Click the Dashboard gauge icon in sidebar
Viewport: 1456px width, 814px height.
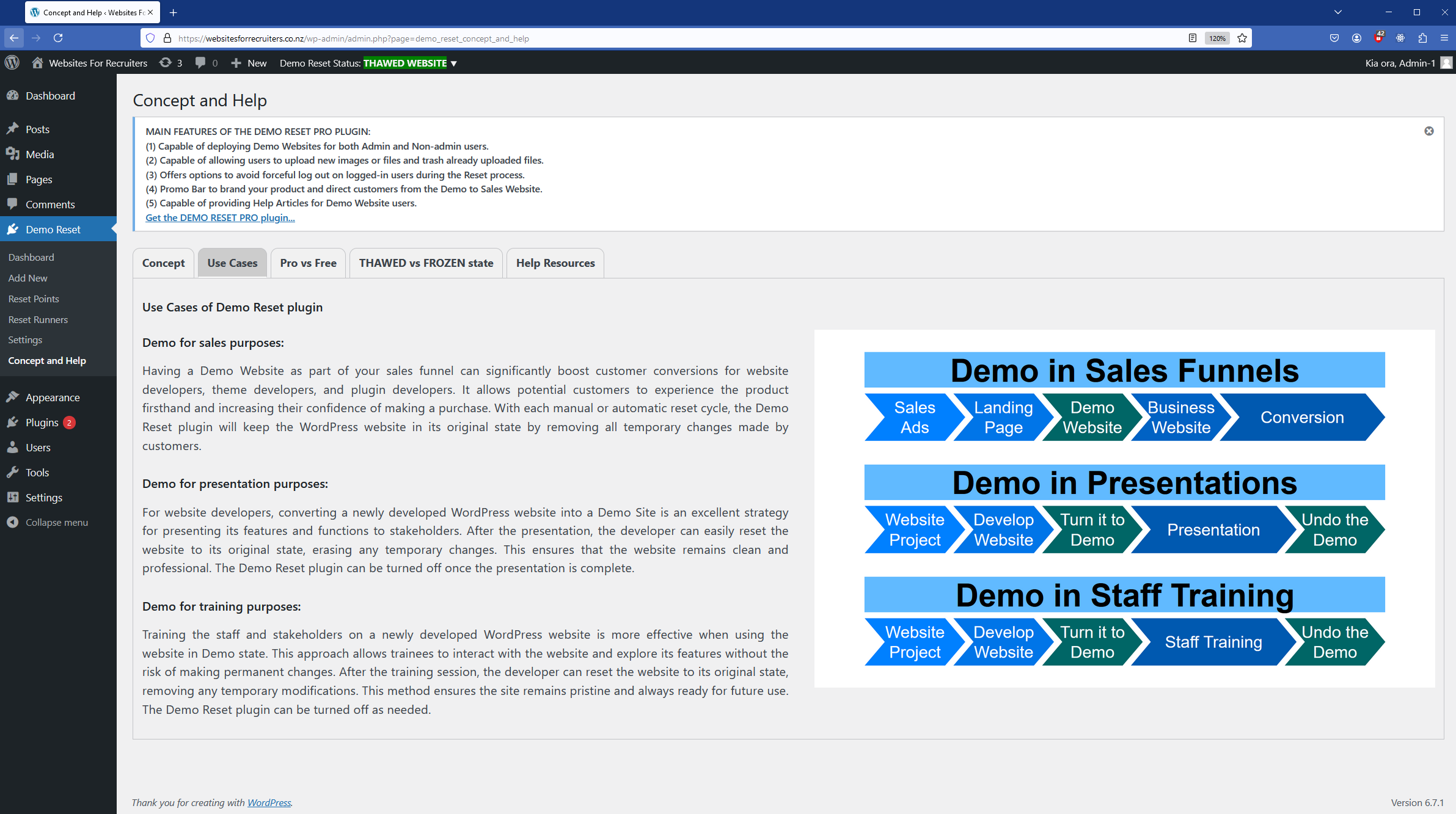pyautogui.click(x=13, y=96)
